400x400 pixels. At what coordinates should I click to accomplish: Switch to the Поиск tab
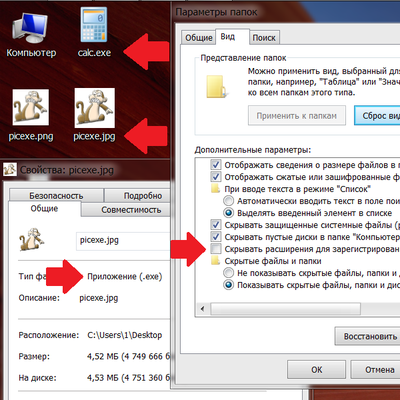click(x=264, y=38)
